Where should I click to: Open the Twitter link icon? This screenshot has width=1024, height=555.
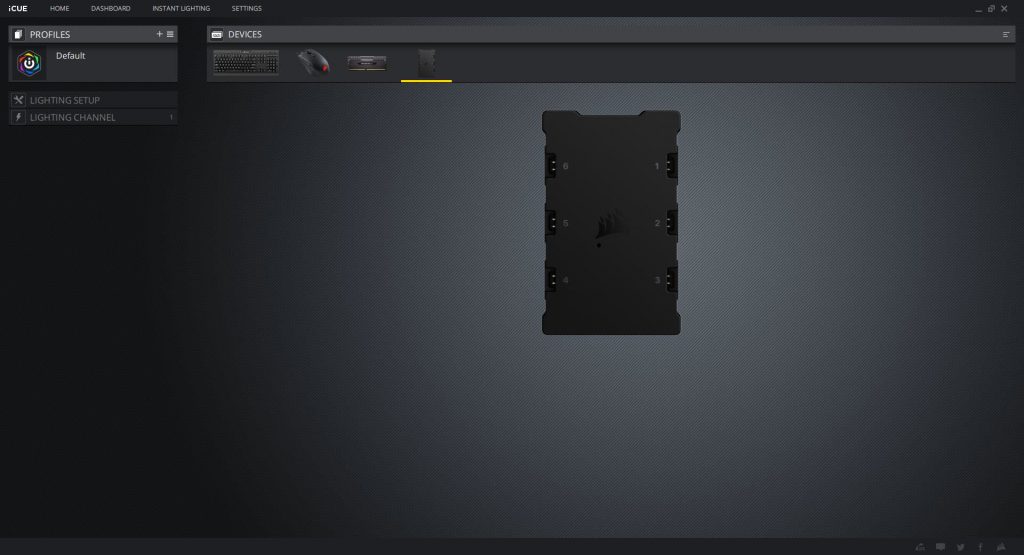click(x=961, y=547)
